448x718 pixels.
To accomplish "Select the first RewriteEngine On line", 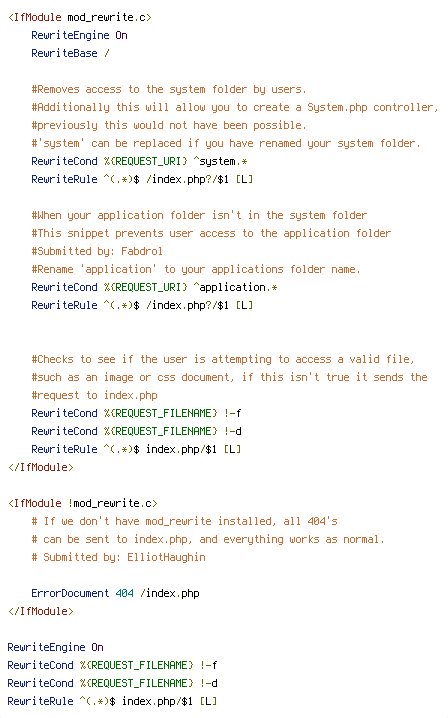I will 79,35.
